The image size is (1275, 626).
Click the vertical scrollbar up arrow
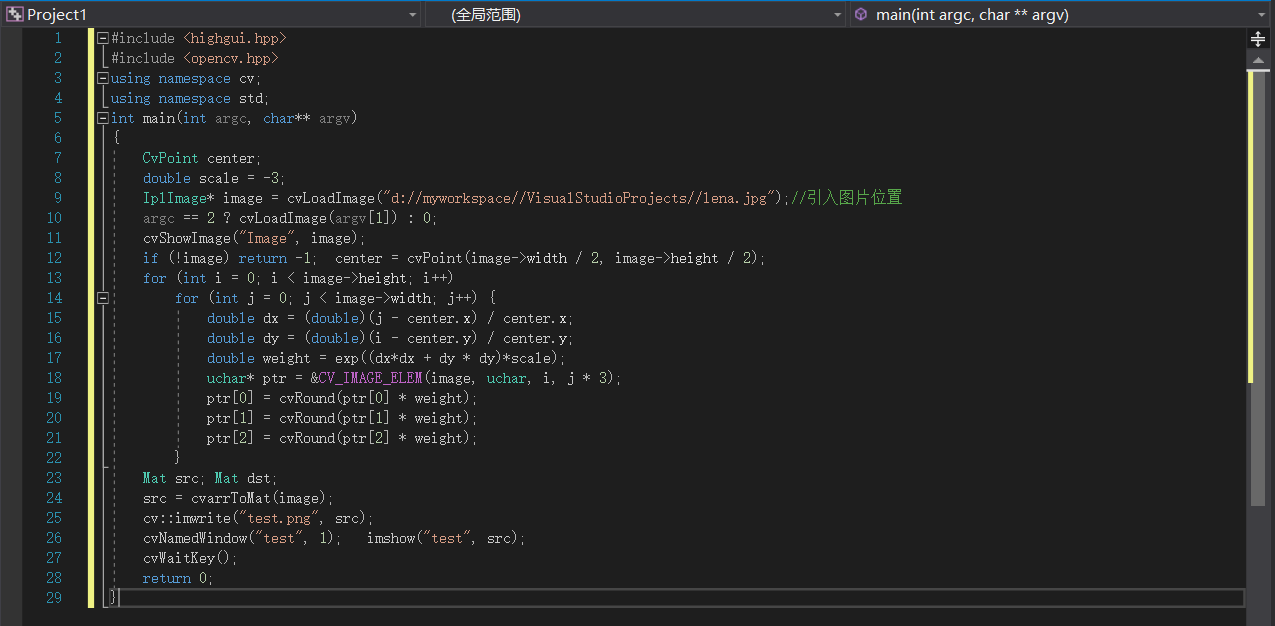coord(1258,60)
